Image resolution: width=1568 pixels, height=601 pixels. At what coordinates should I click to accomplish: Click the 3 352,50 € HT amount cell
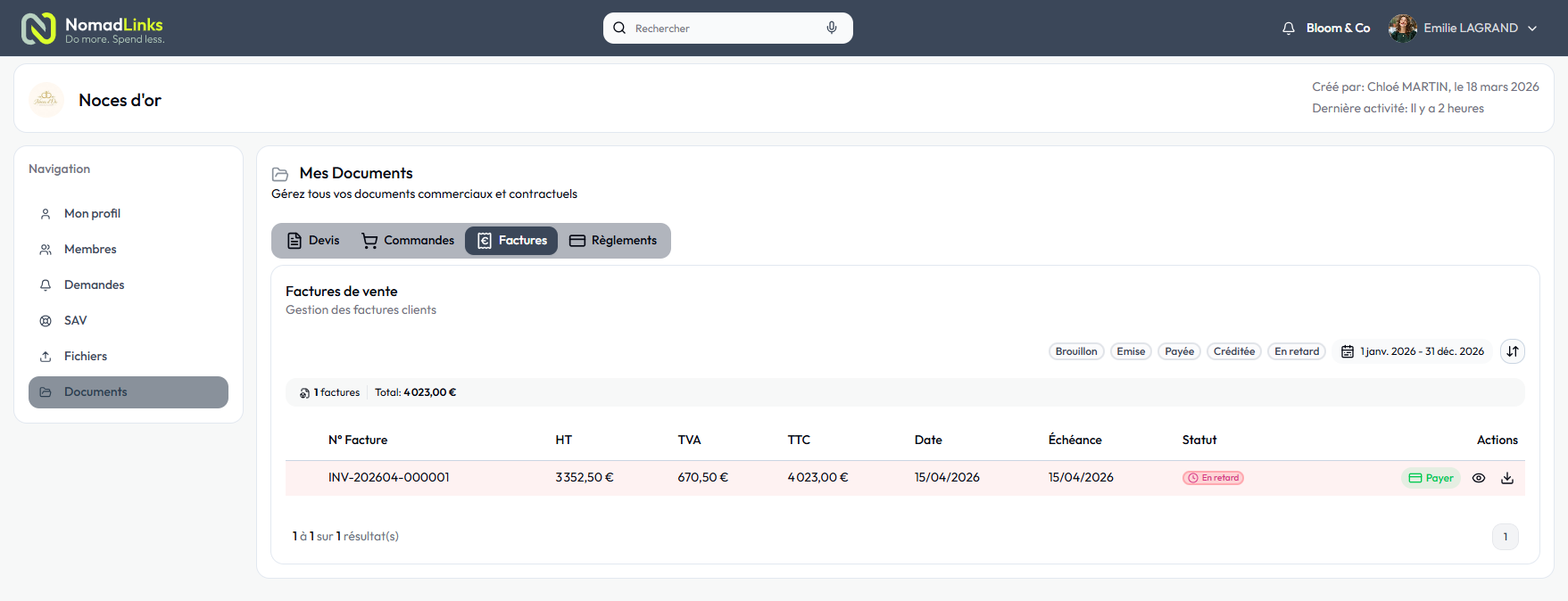click(x=585, y=477)
